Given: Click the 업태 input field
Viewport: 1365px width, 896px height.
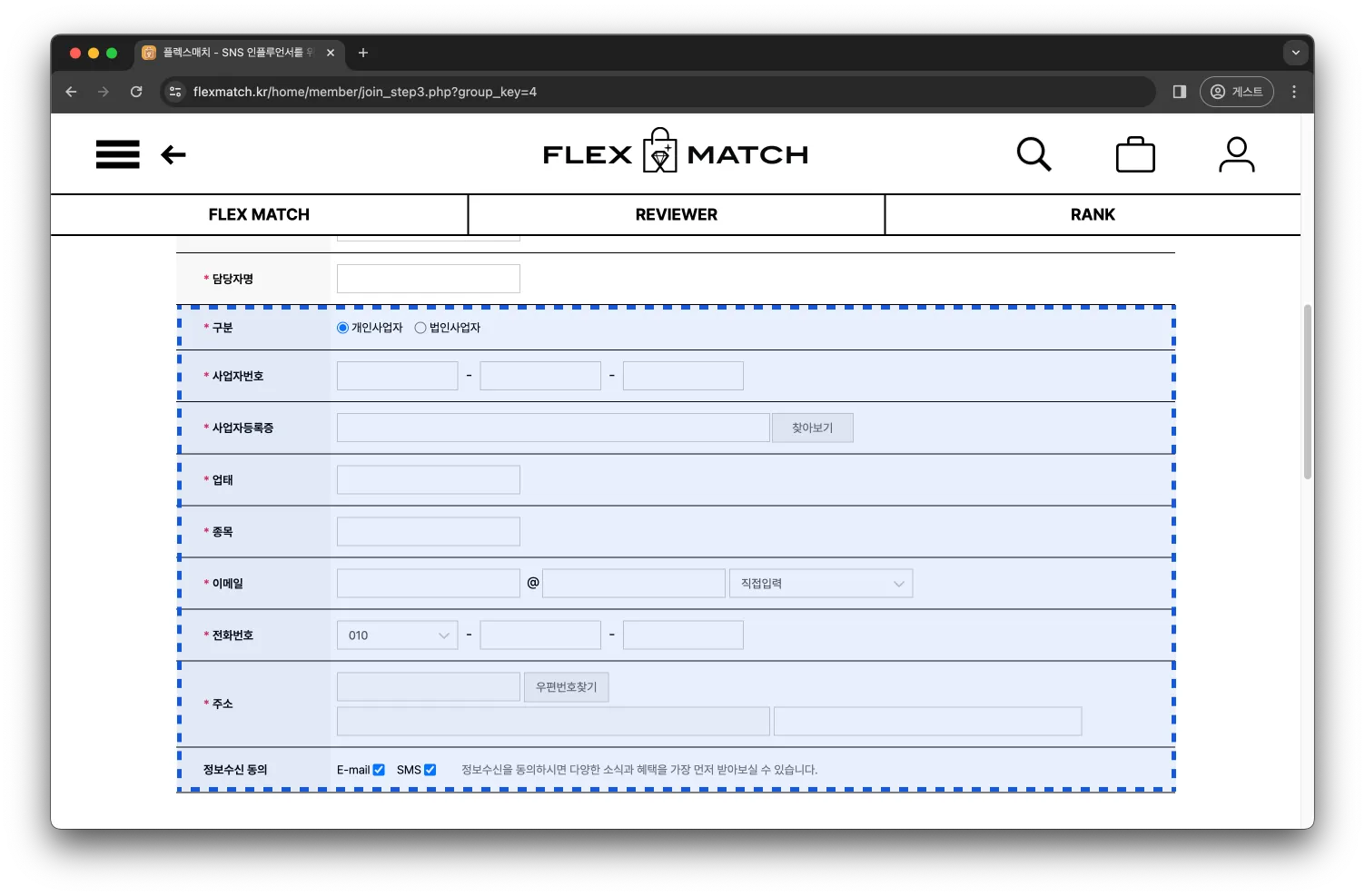Looking at the screenshot, I should click(429, 480).
